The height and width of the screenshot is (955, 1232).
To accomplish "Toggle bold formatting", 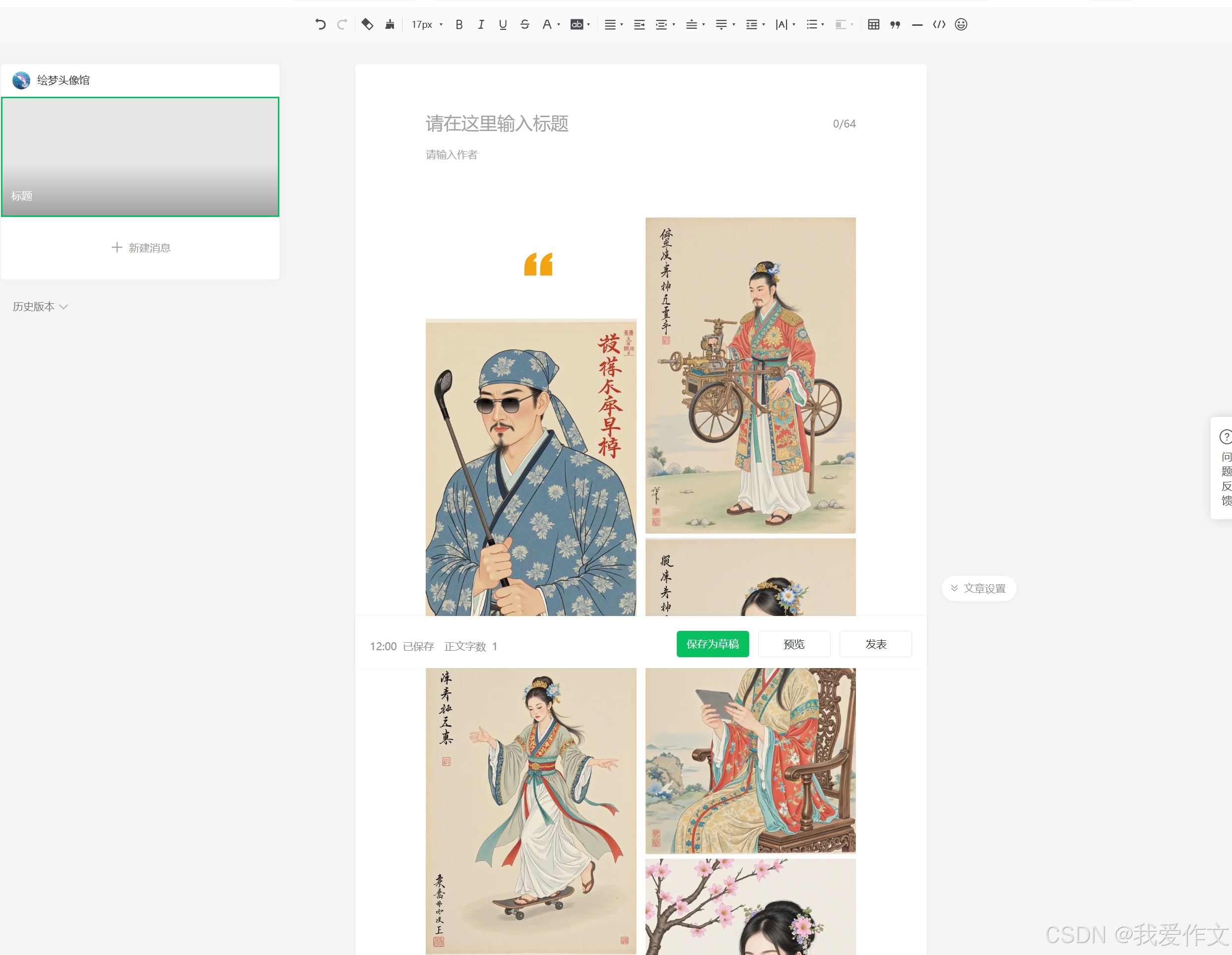I will click(x=459, y=24).
